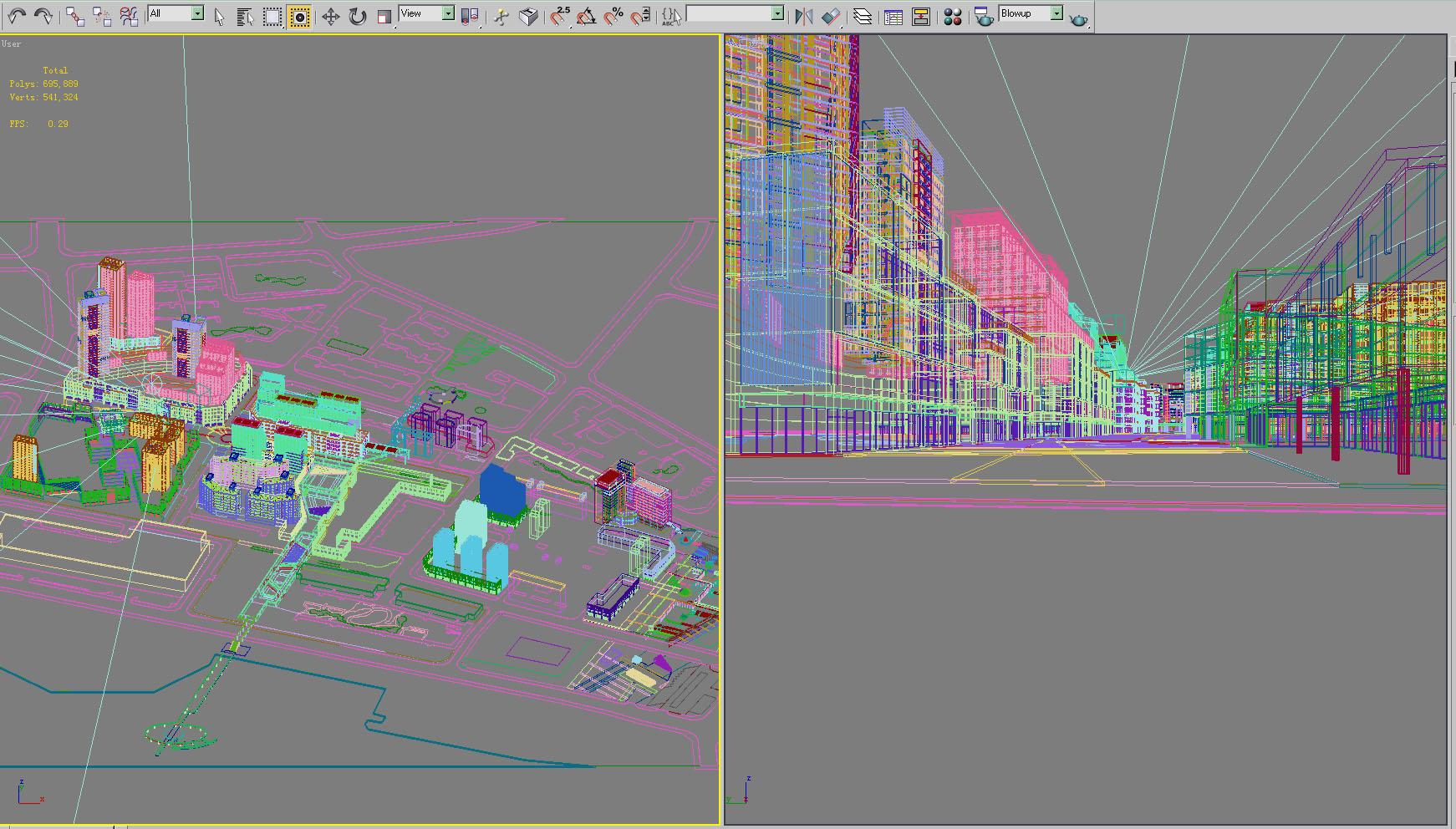Viewport: 1456px width, 829px height.
Task: Click the Undo arrow icon
Action: pyautogui.click(x=17, y=16)
